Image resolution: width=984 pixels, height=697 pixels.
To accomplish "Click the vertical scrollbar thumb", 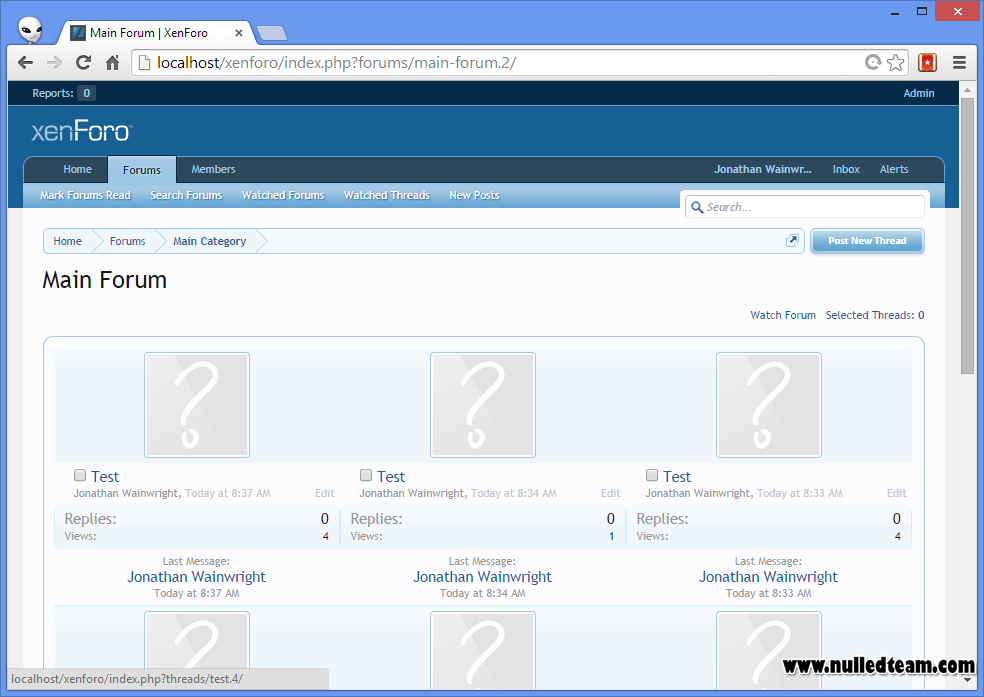I will coord(967,235).
